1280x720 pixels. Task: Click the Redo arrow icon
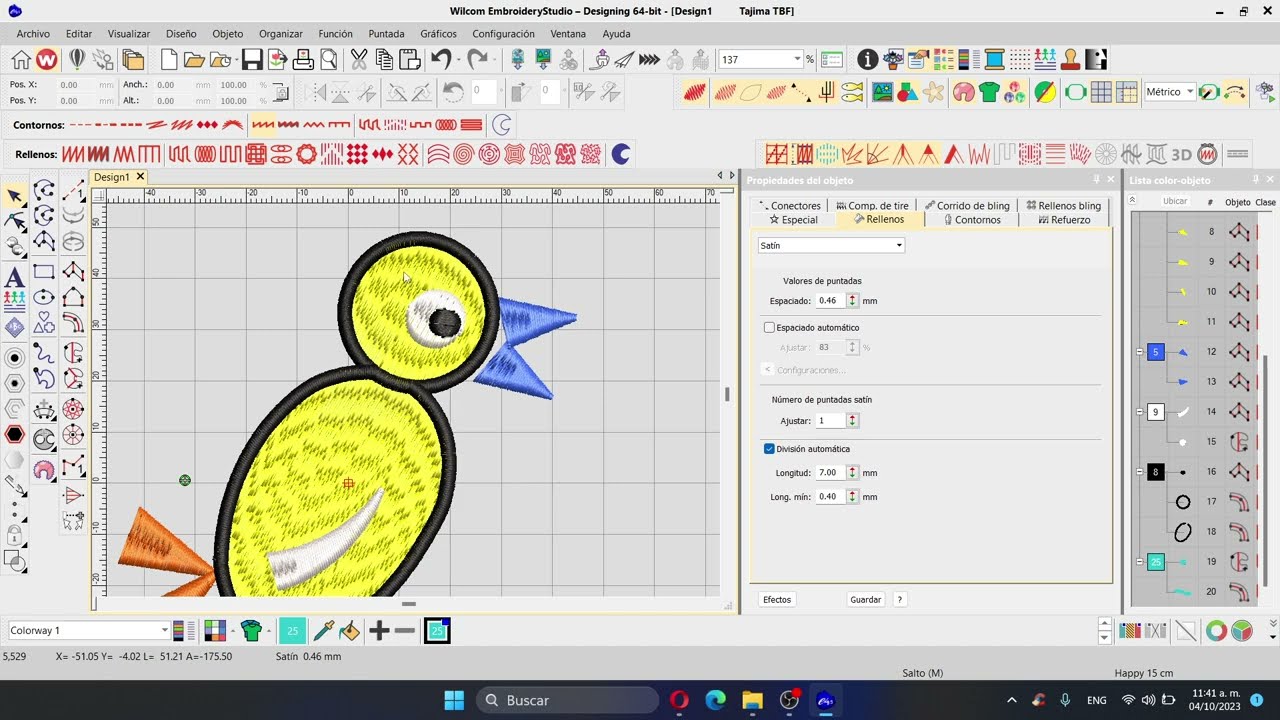(478, 60)
